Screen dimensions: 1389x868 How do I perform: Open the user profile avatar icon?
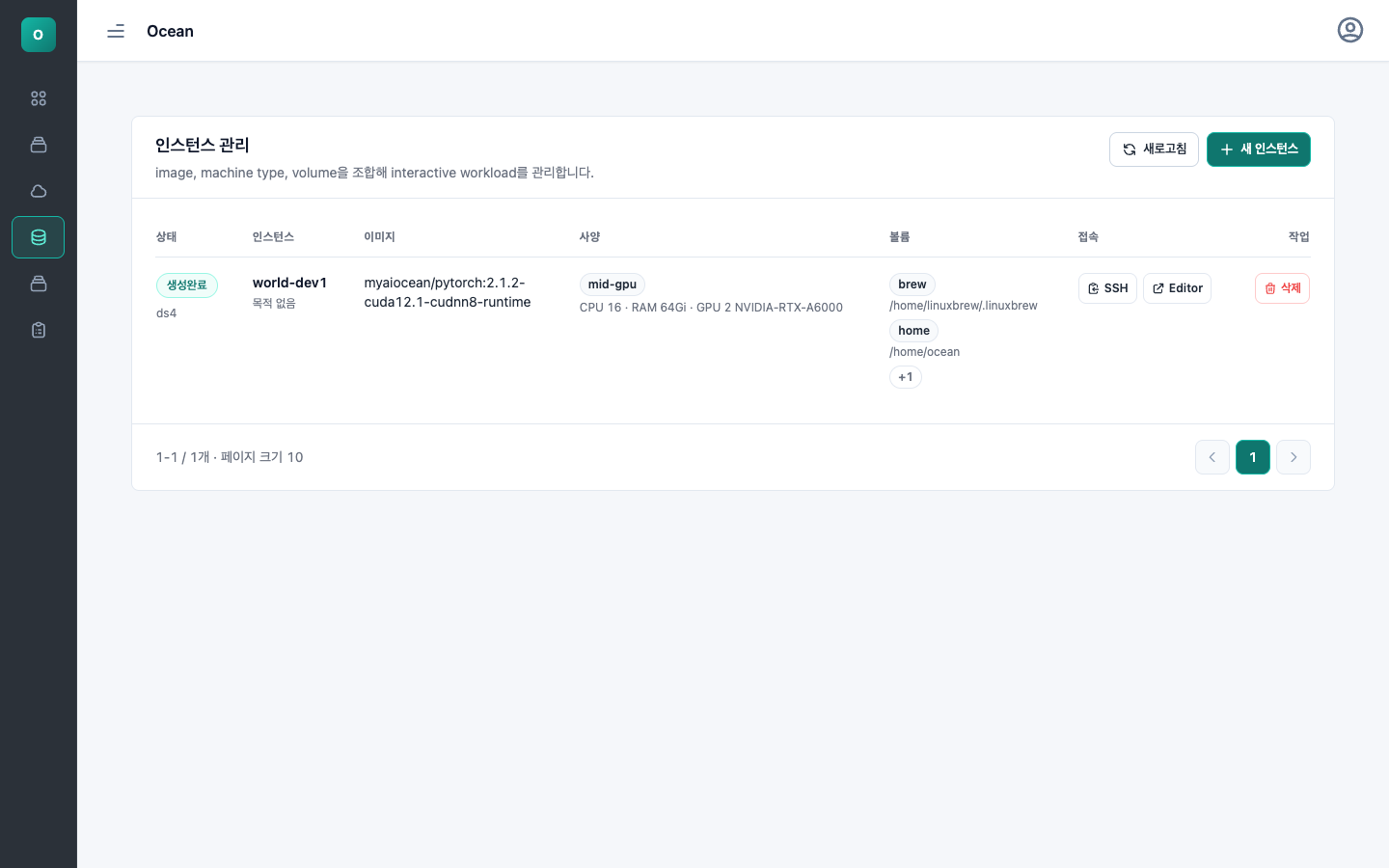1350,30
